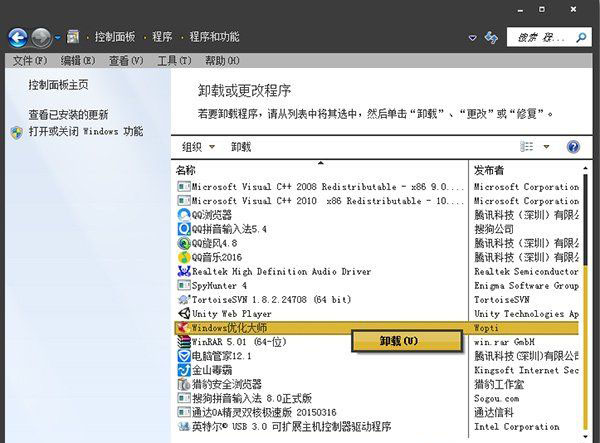Open the 工具(T) menu
This screenshot has width=600, height=443.
tap(174, 60)
